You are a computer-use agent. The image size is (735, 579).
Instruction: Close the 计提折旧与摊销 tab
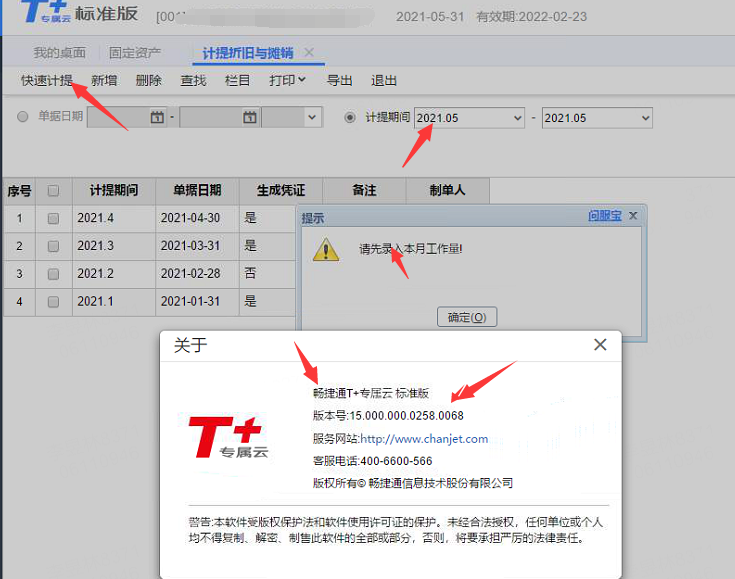(x=309, y=52)
